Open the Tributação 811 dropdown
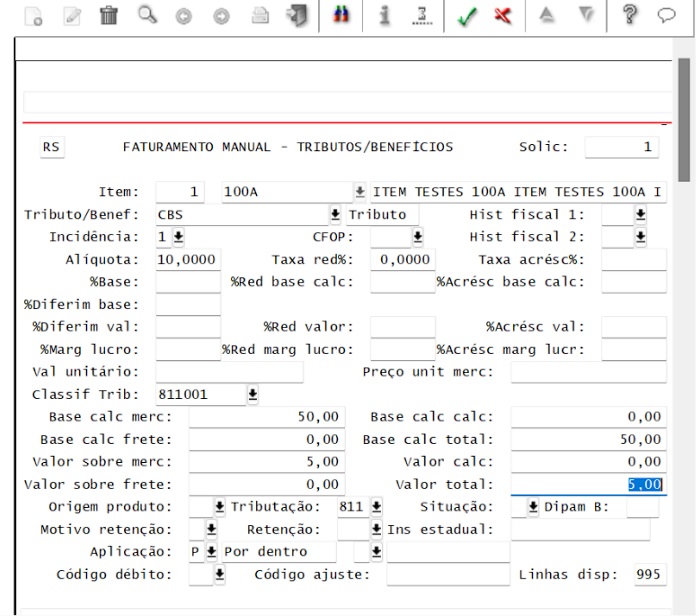 coord(376,507)
